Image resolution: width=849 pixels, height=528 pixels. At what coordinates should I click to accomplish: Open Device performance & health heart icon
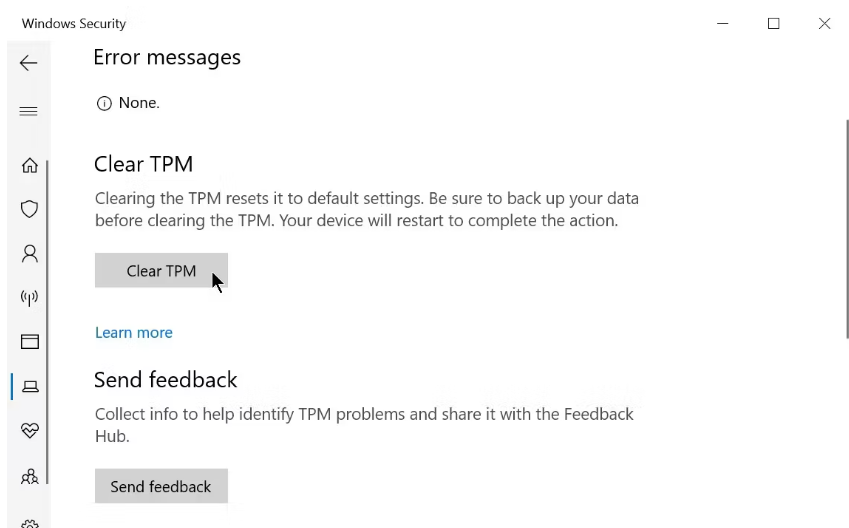point(30,431)
